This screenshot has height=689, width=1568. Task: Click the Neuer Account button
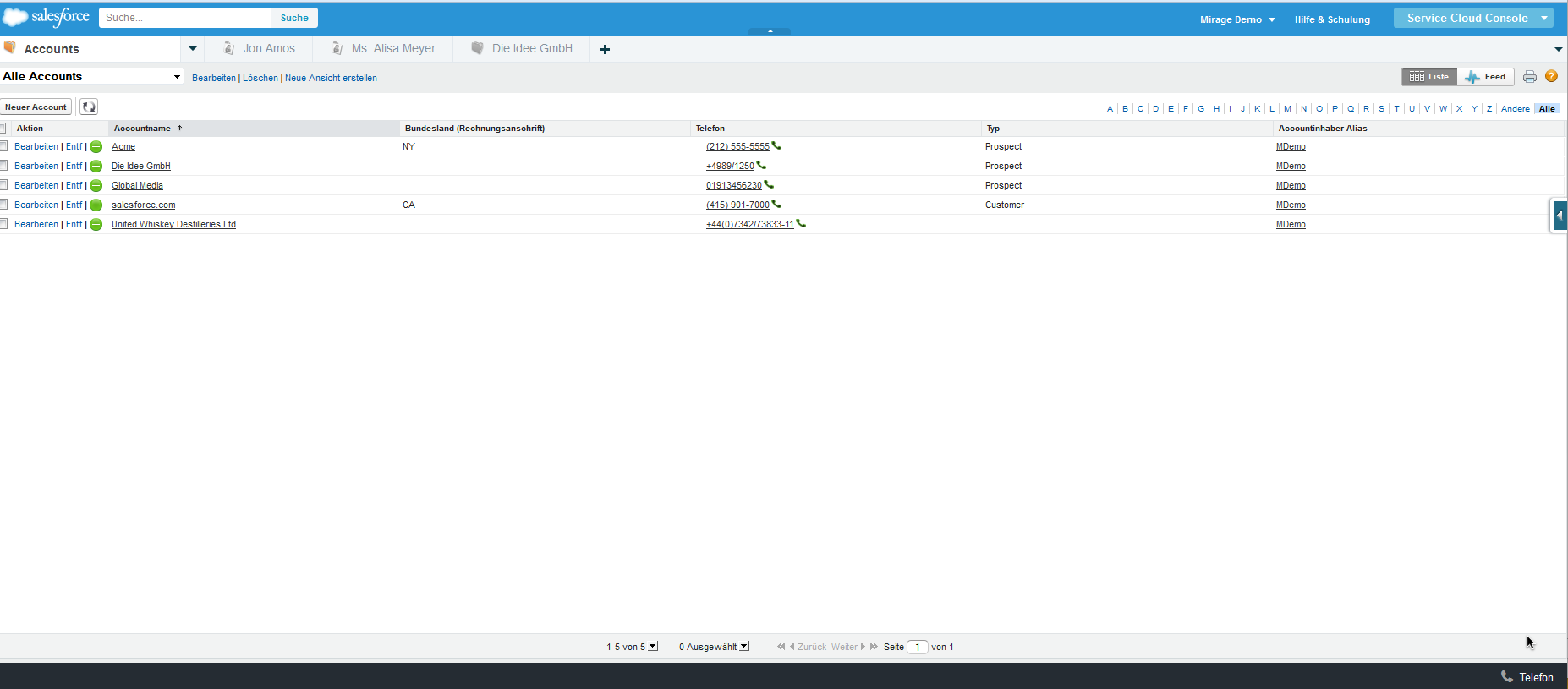(x=36, y=107)
